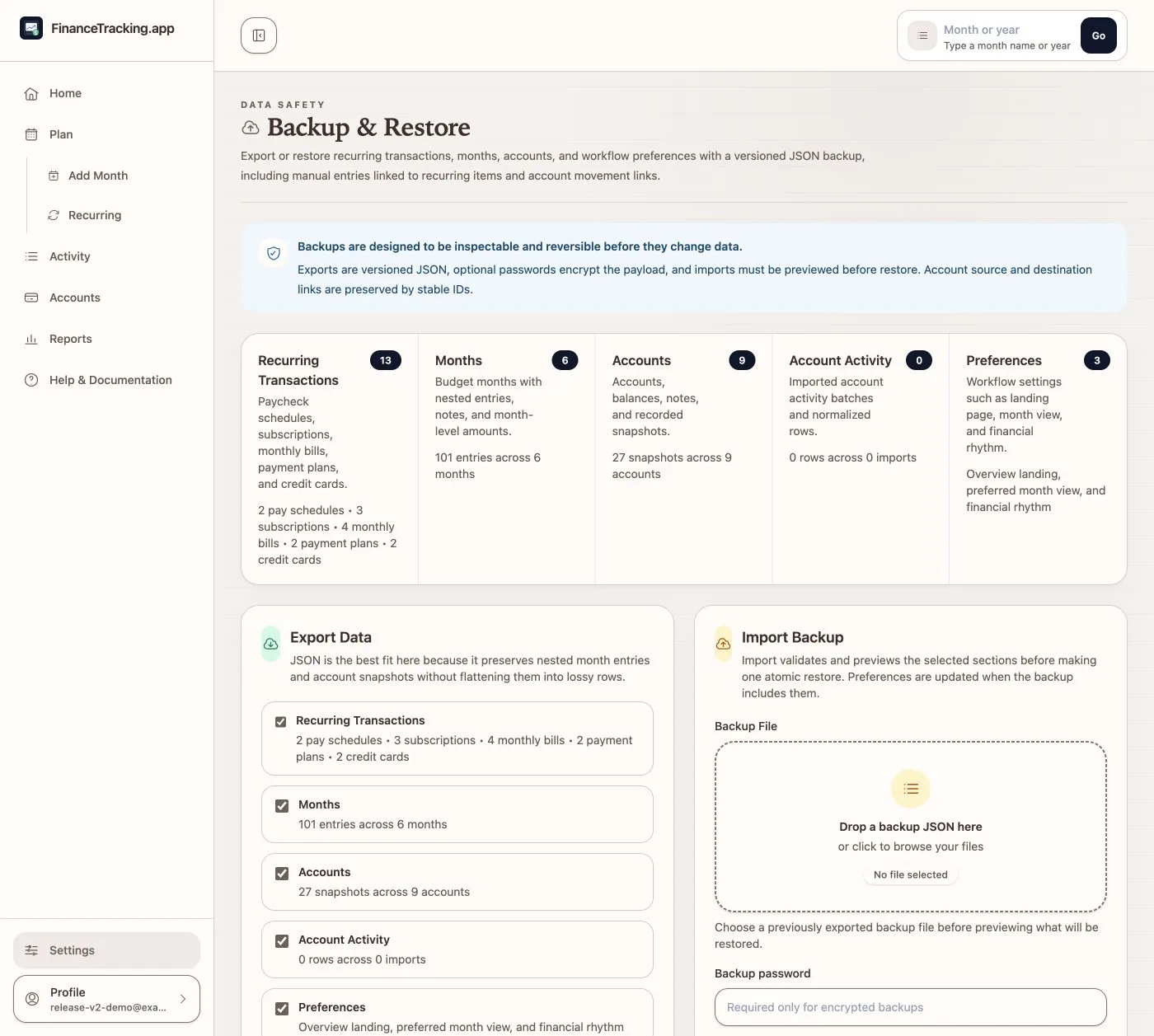Screen dimensions: 1154x1036
Task: Click the Export Data download icon
Action: pyautogui.click(x=270, y=644)
